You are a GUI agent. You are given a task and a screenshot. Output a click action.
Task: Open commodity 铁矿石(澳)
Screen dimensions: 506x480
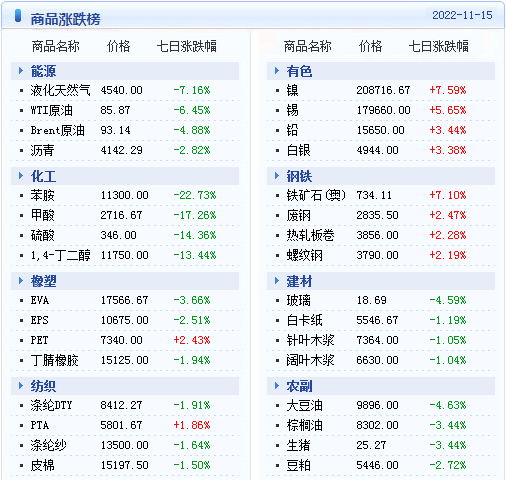[316, 195]
